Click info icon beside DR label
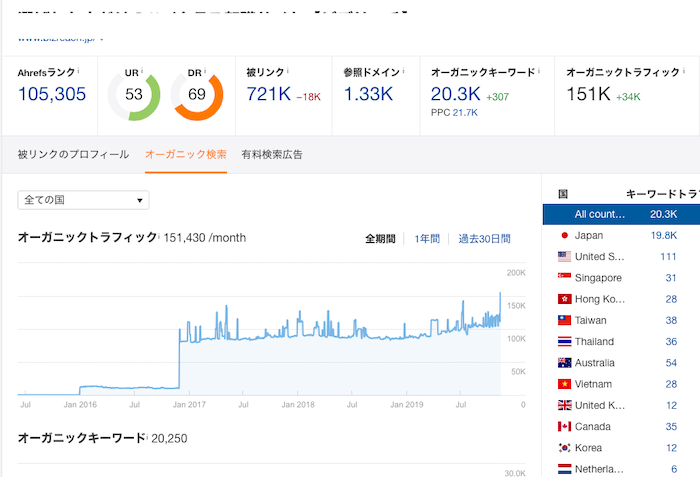The width and height of the screenshot is (700, 477). (205, 71)
